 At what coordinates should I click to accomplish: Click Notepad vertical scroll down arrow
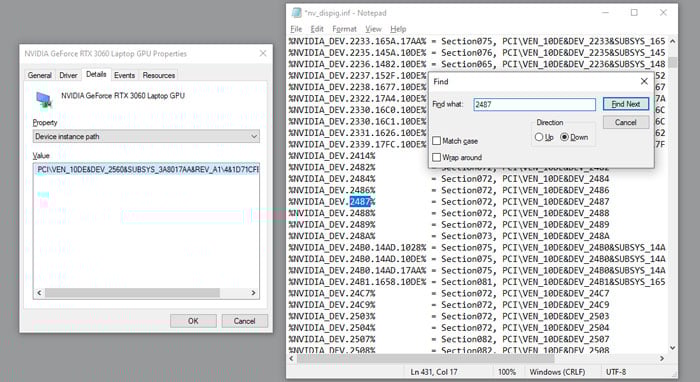point(672,348)
